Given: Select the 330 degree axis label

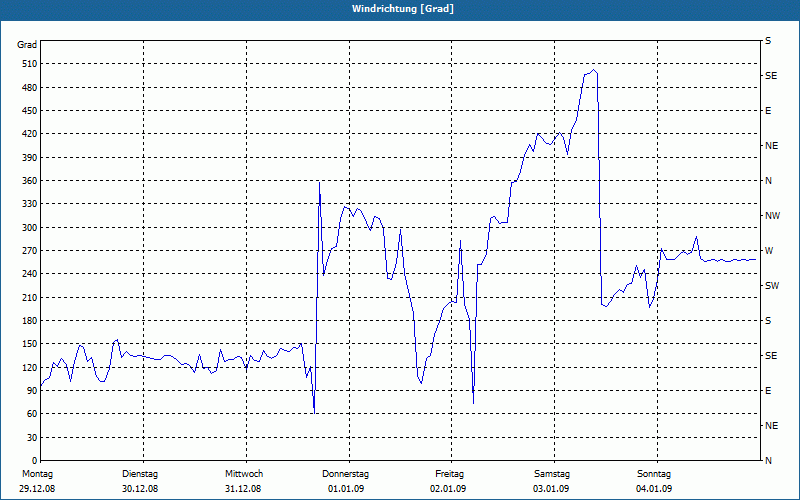Looking at the screenshot, I should tap(31, 204).
